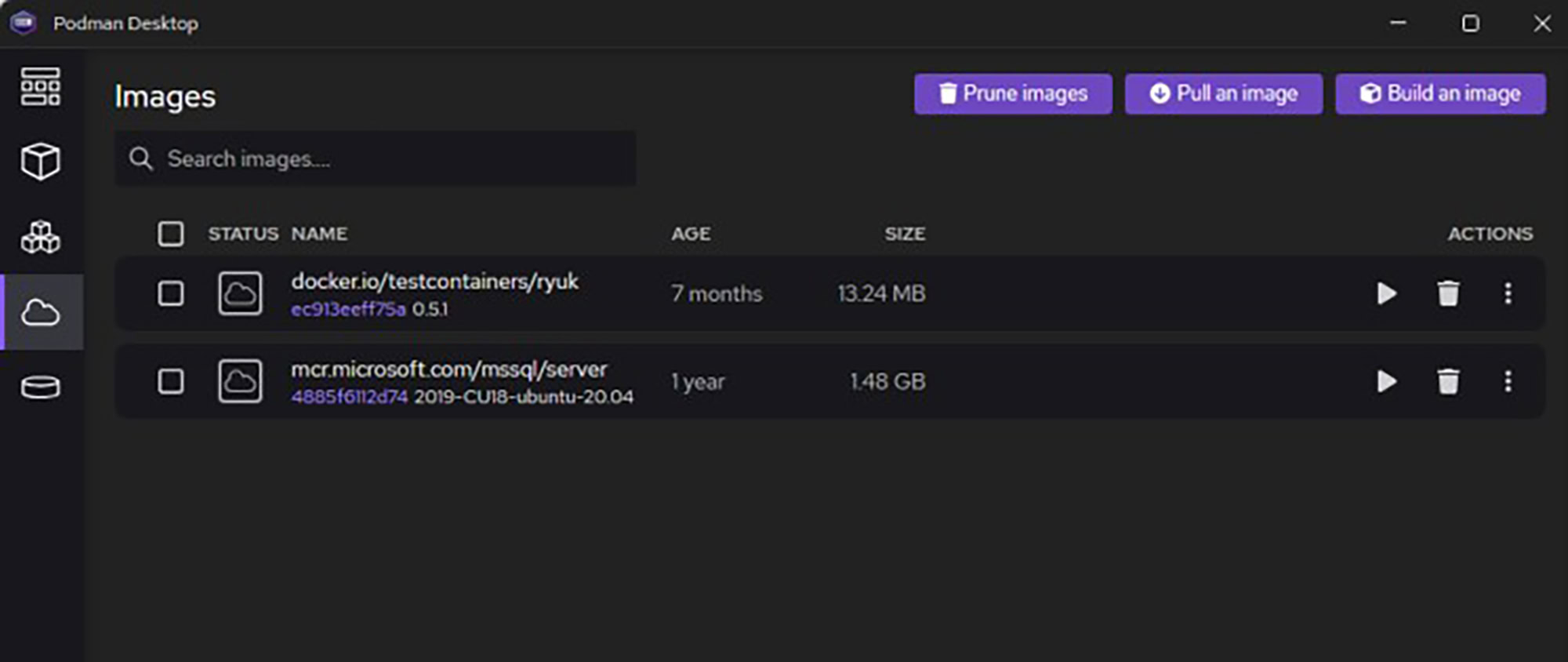This screenshot has height=662, width=1568.
Task: Click the status icon of ryuk image
Action: coord(240,293)
